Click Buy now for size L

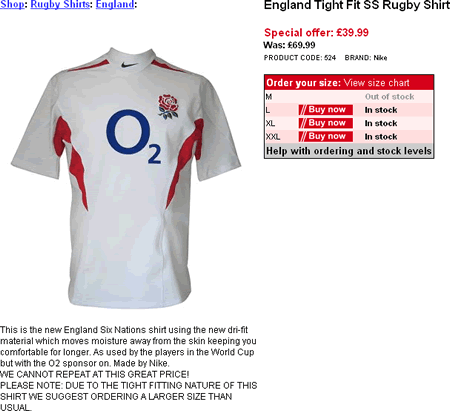tap(326, 110)
